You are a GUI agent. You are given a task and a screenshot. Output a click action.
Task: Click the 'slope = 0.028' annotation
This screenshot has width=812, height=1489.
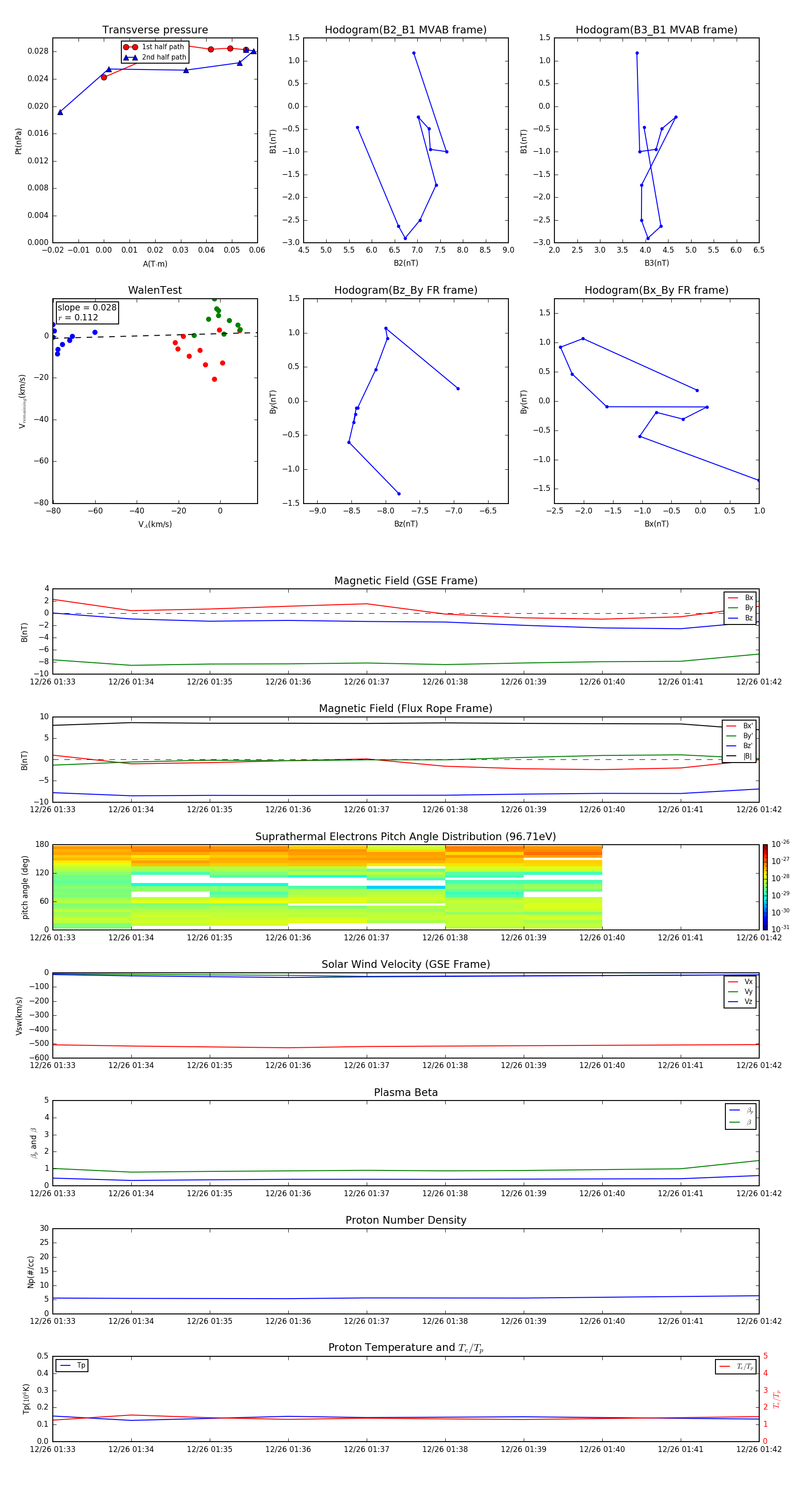87,308
